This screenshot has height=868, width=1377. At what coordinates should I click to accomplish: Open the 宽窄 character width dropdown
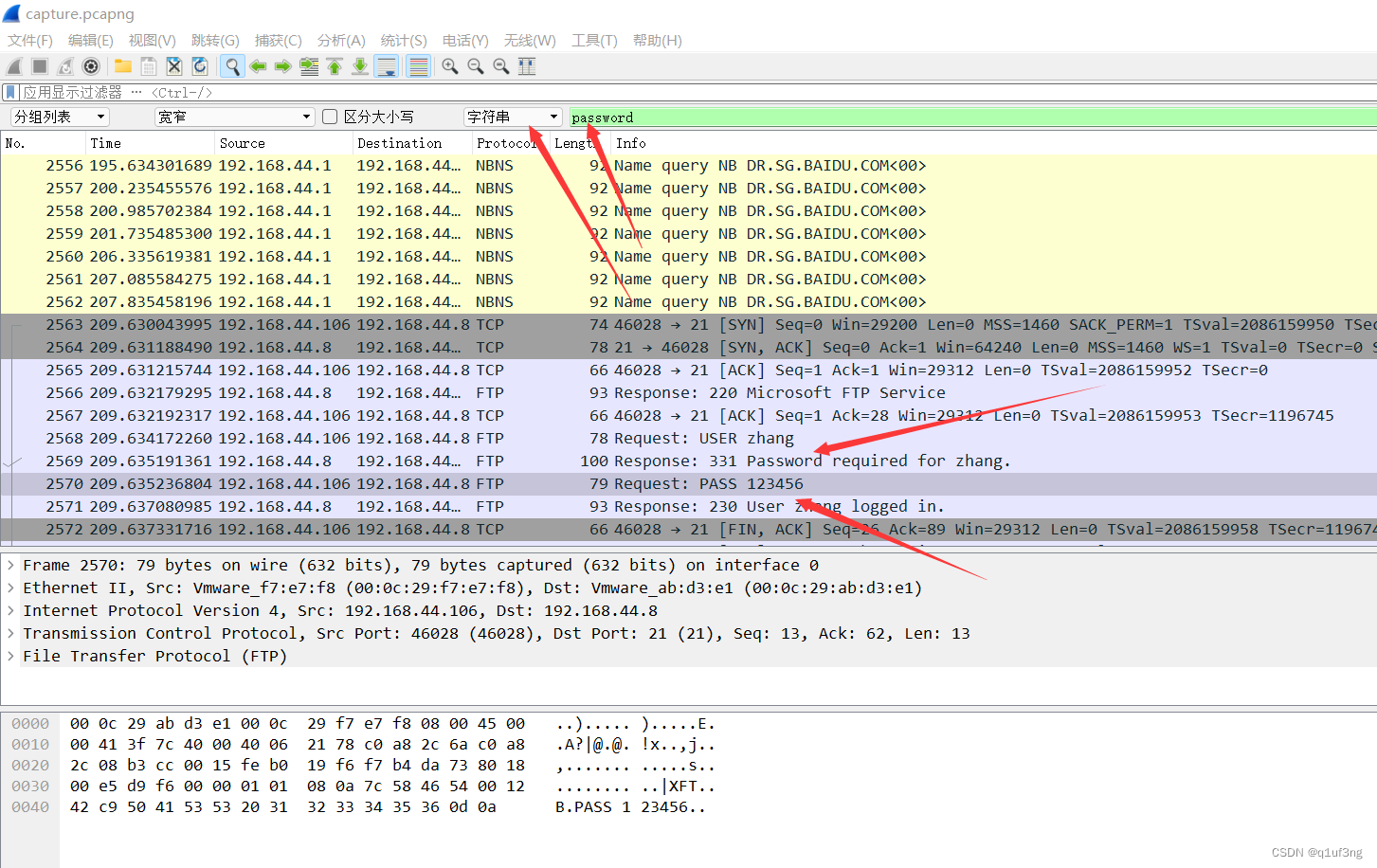(x=234, y=117)
